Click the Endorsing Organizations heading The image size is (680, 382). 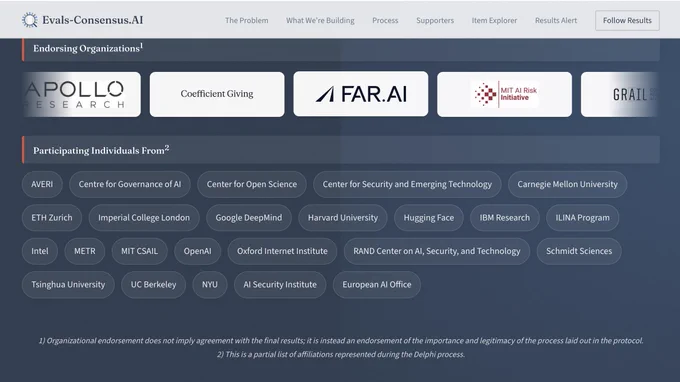pyautogui.click(x=88, y=48)
